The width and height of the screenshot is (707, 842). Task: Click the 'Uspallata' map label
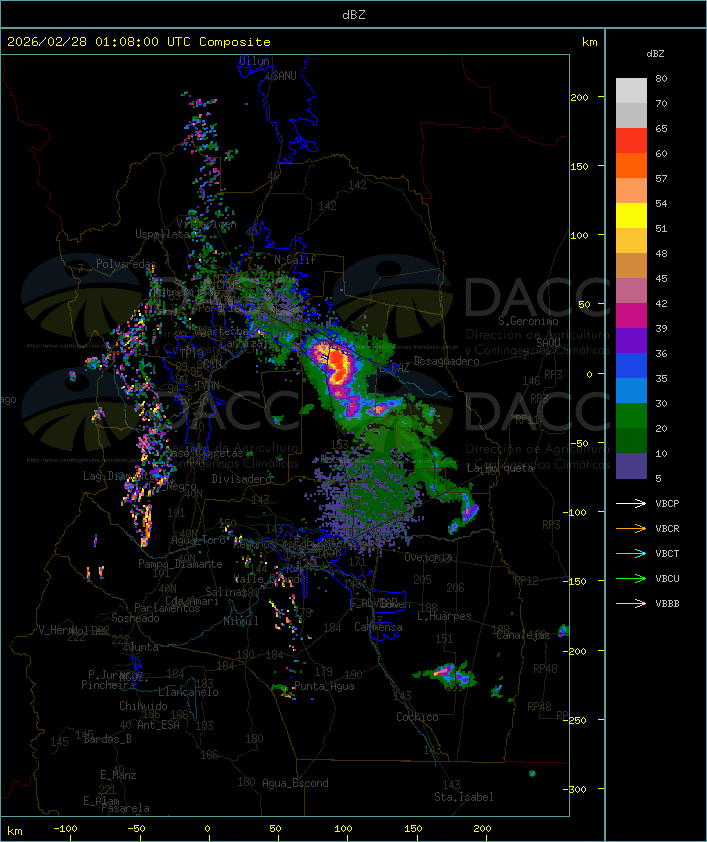163,234
